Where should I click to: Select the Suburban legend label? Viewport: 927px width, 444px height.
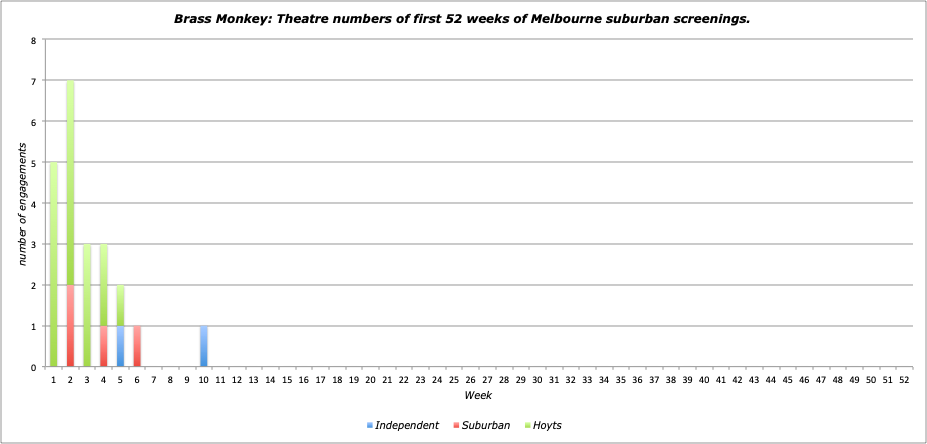[485, 426]
